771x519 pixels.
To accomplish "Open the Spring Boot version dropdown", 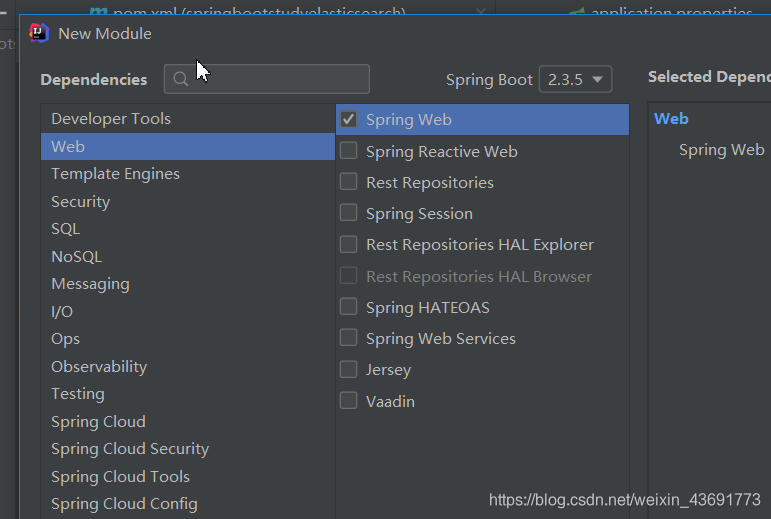I will tap(575, 79).
